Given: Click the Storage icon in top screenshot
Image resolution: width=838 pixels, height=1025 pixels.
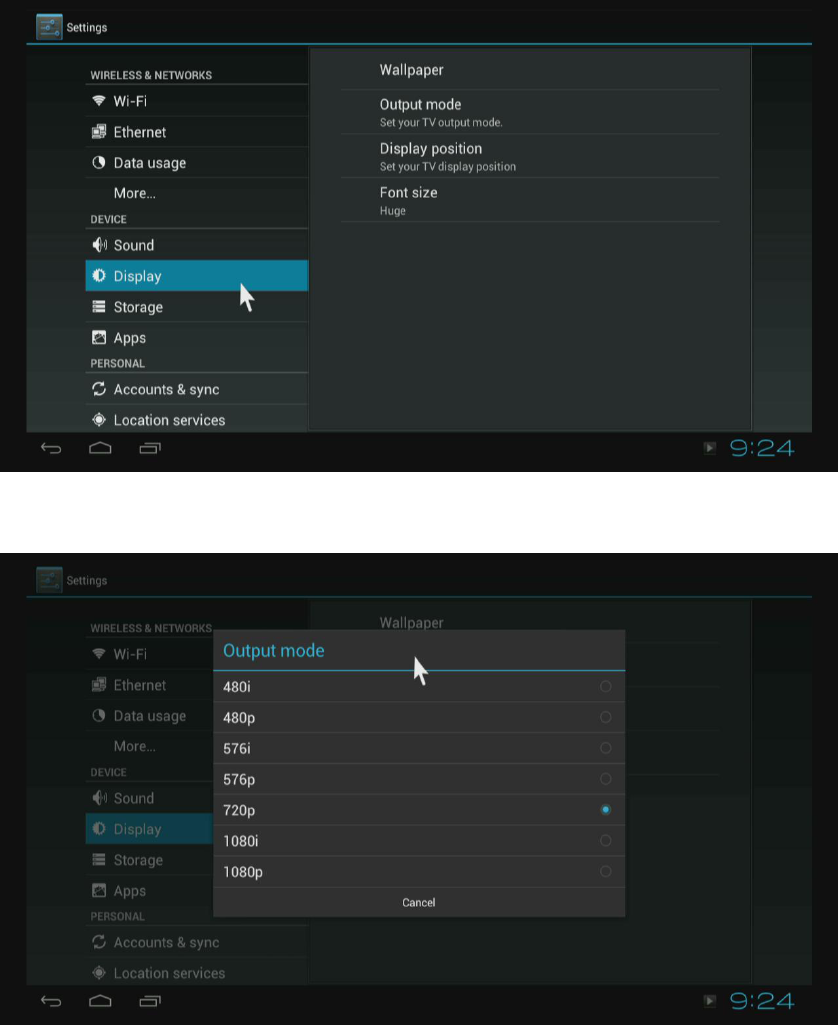Looking at the screenshot, I should (99, 307).
